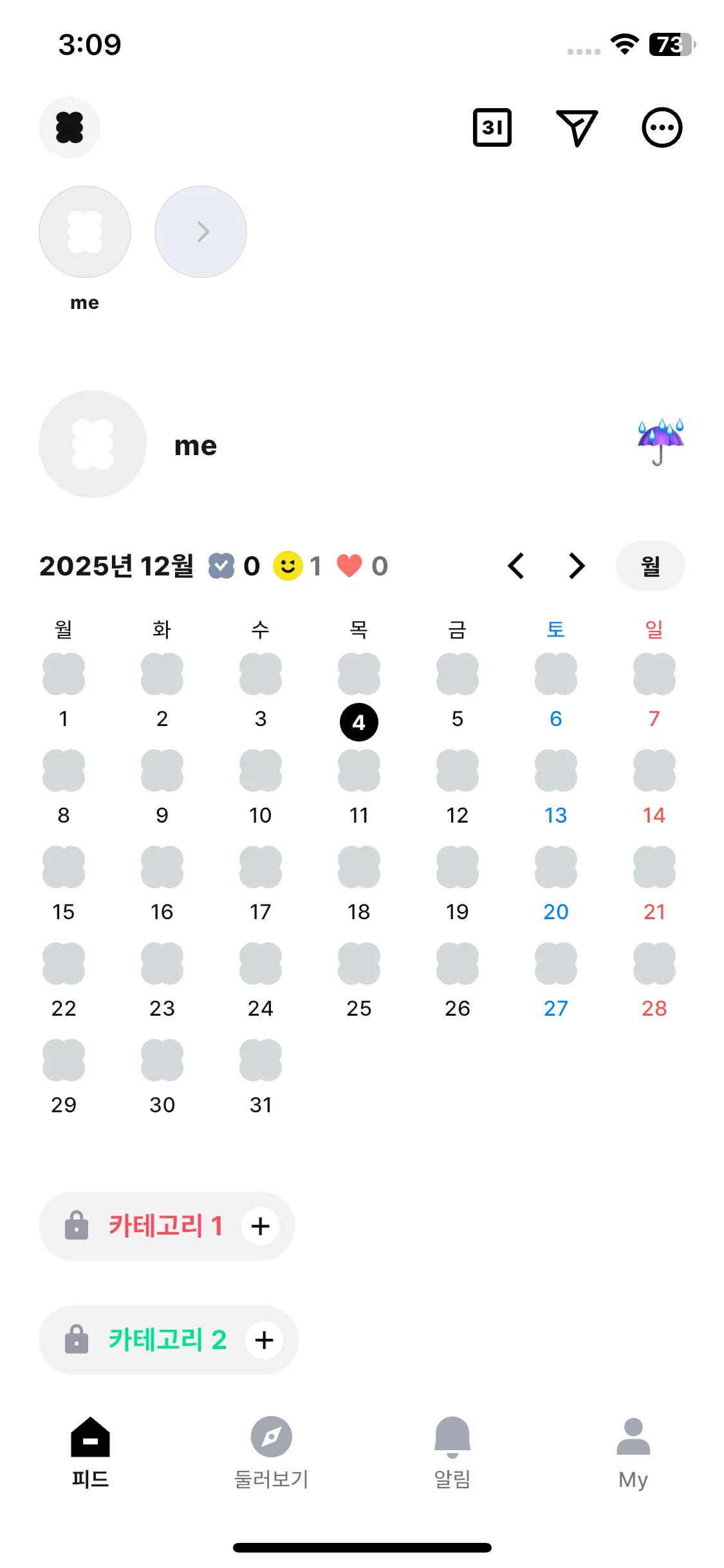This screenshot has height=1568, width=724.
Task: Toggle the lock on 카테고리 2
Action: pyautogui.click(x=77, y=1339)
